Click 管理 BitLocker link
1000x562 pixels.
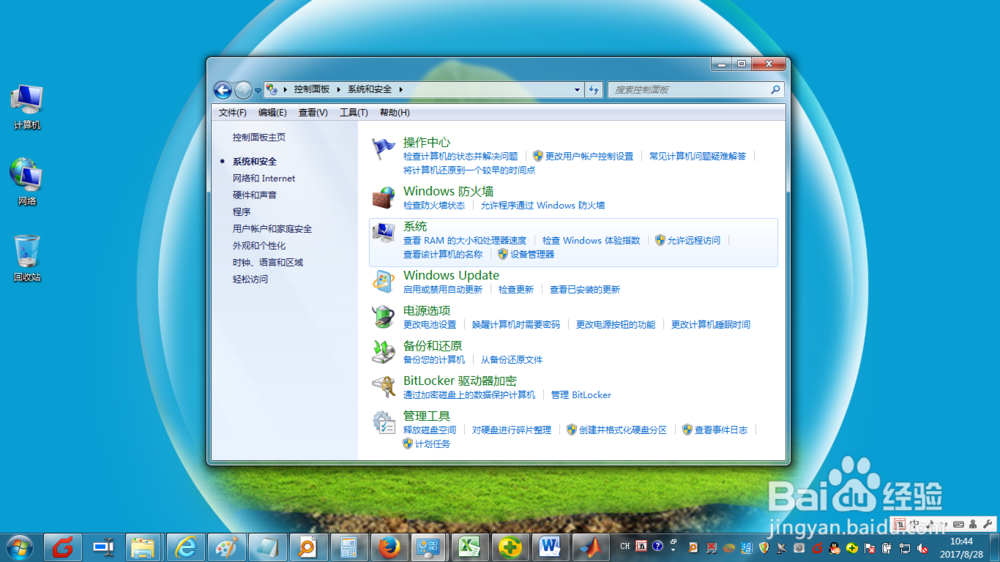581,395
